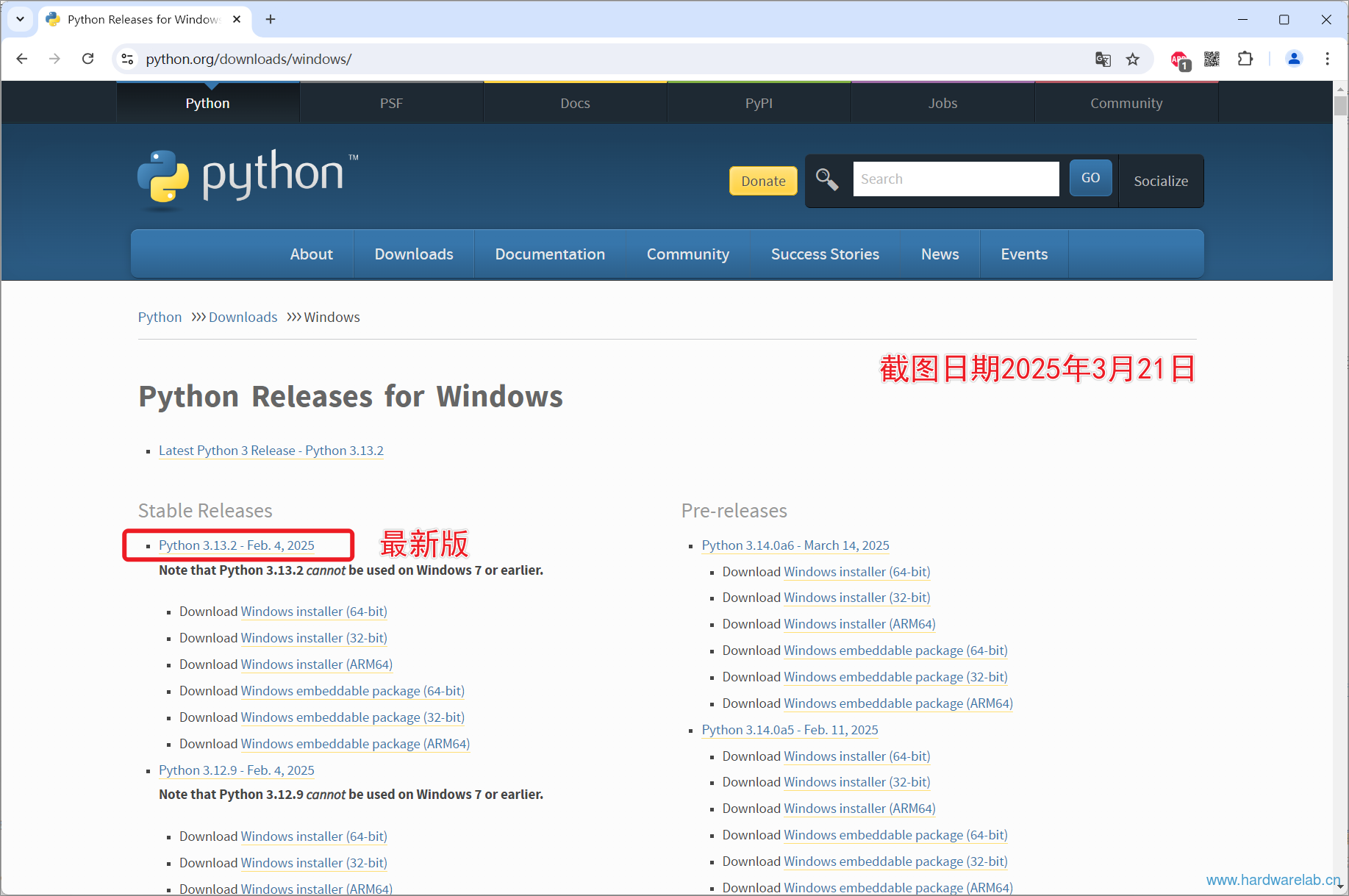Open the Success Stories navigation menu
Image resolution: width=1349 pixels, height=896 pixels.
825,254
